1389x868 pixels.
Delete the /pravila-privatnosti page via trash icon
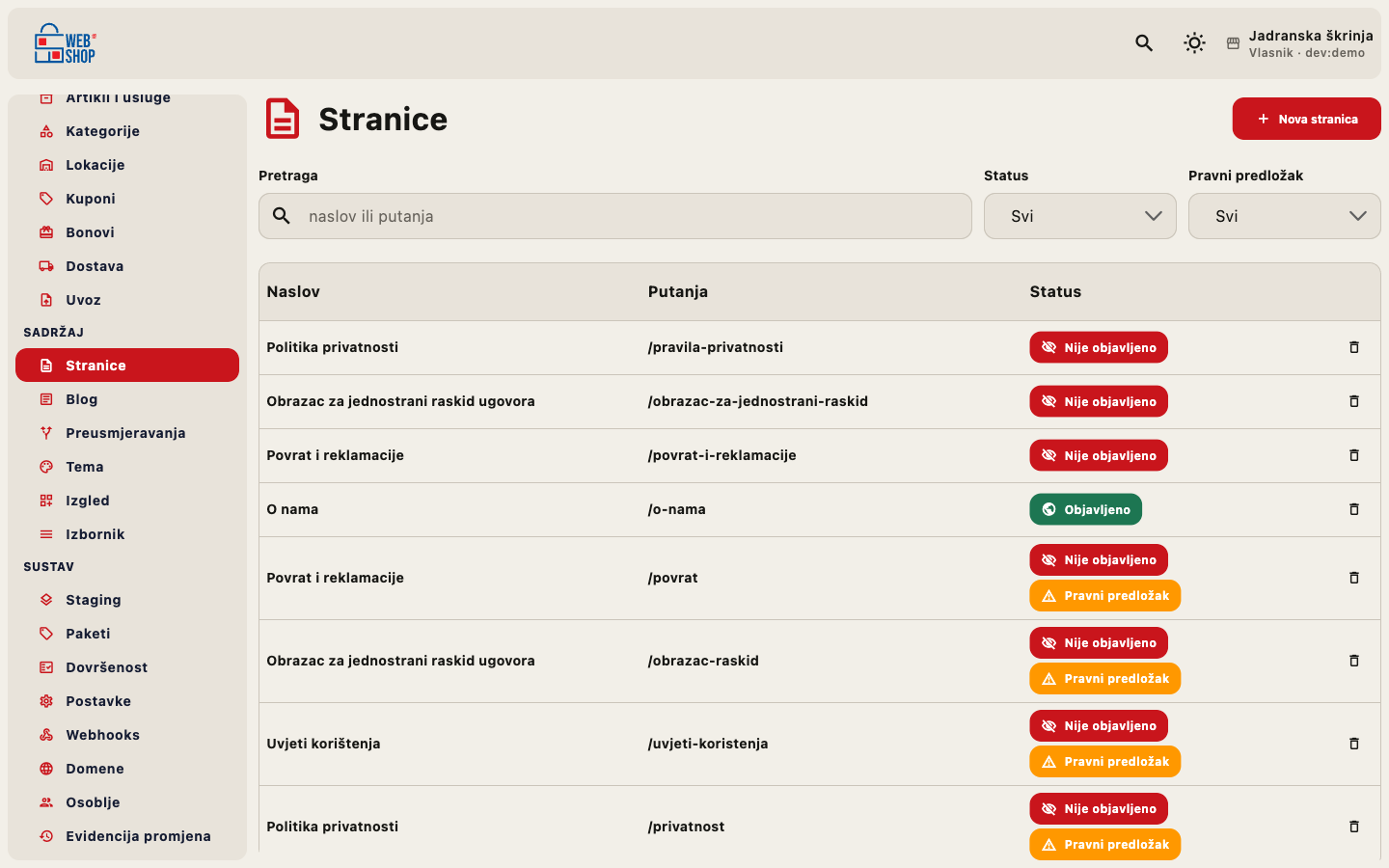pyautogui.click(x=1354, y=347)
